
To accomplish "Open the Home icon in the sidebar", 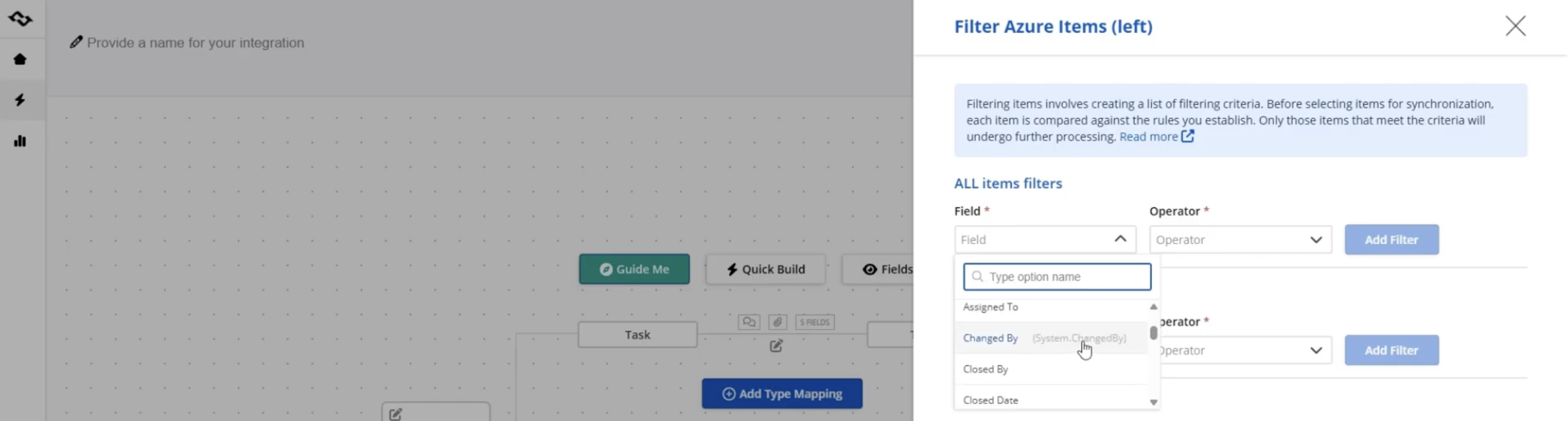I will [20, 60].
